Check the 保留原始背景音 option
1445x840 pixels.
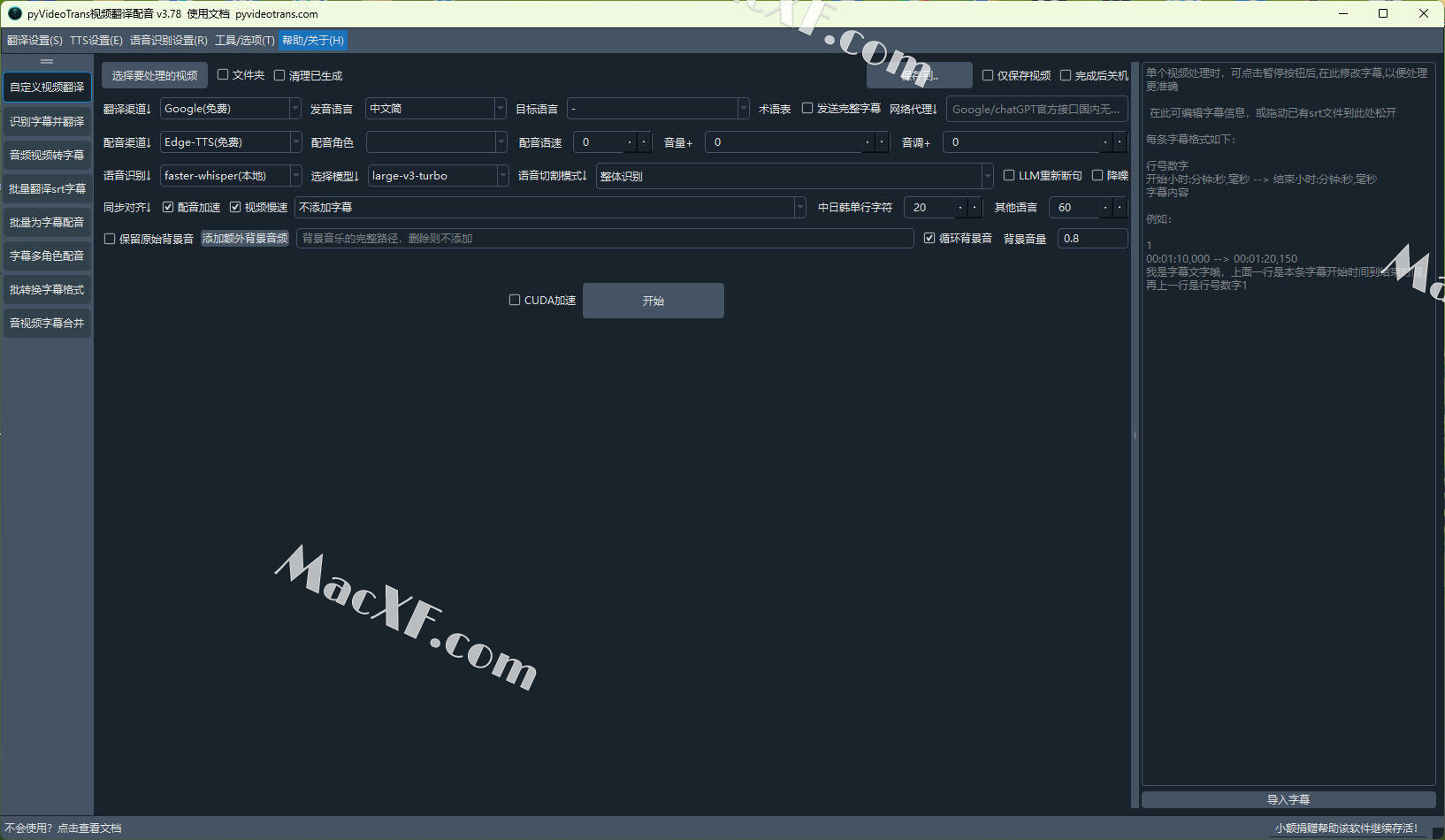[x=110, y=239]
